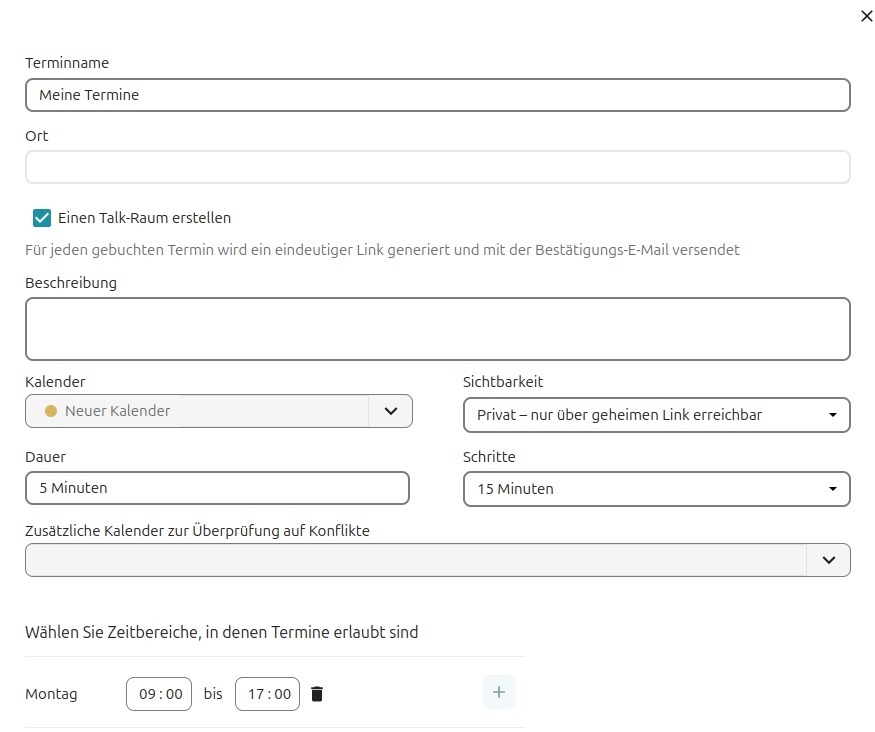Image resolution: width=875 pixels, height=732 pixels.
Task: Expand the conflict calendars dropdown chevron
Action: click(x=828, y=561)
